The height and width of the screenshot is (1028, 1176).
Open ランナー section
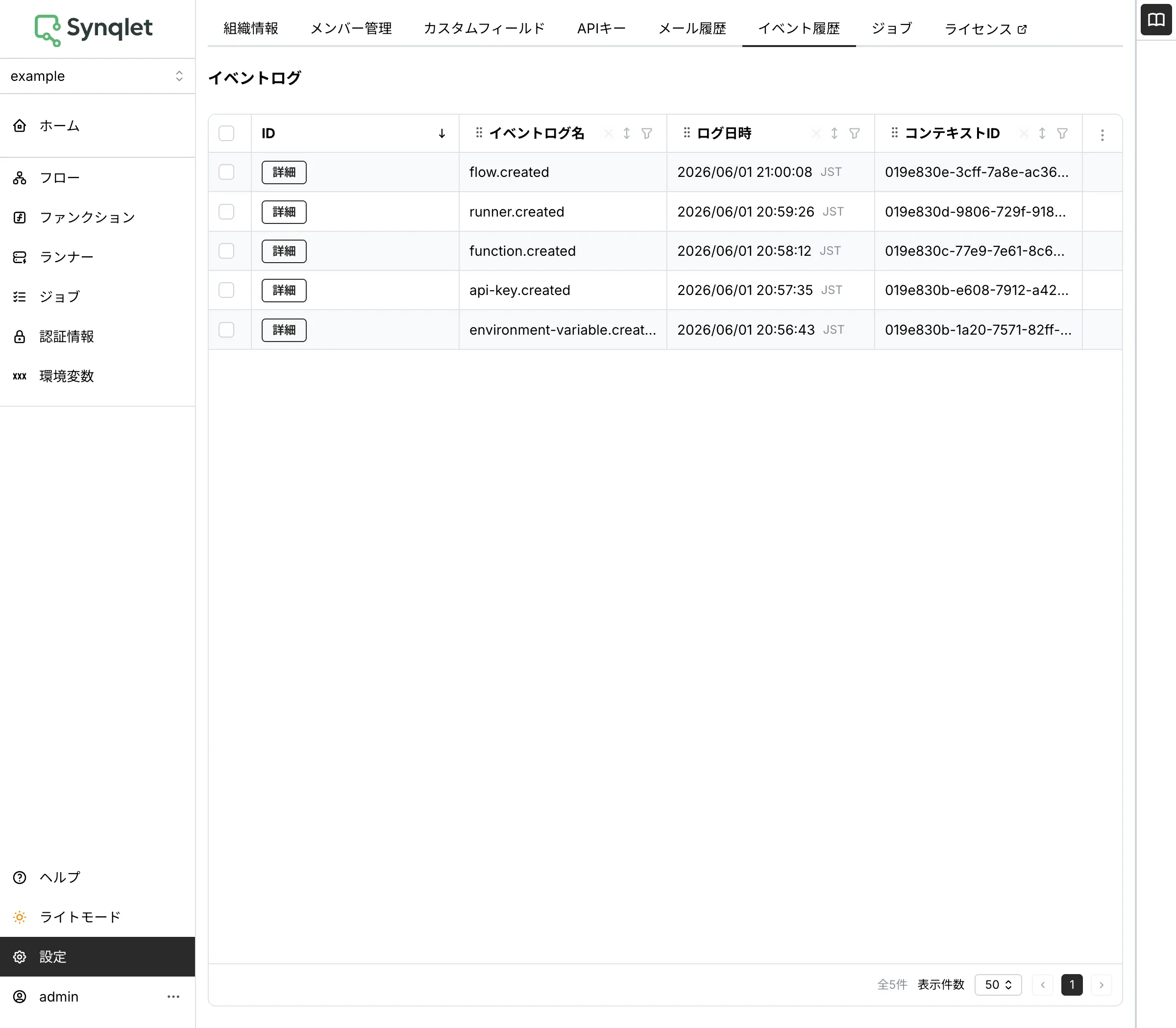pos(98,257)
